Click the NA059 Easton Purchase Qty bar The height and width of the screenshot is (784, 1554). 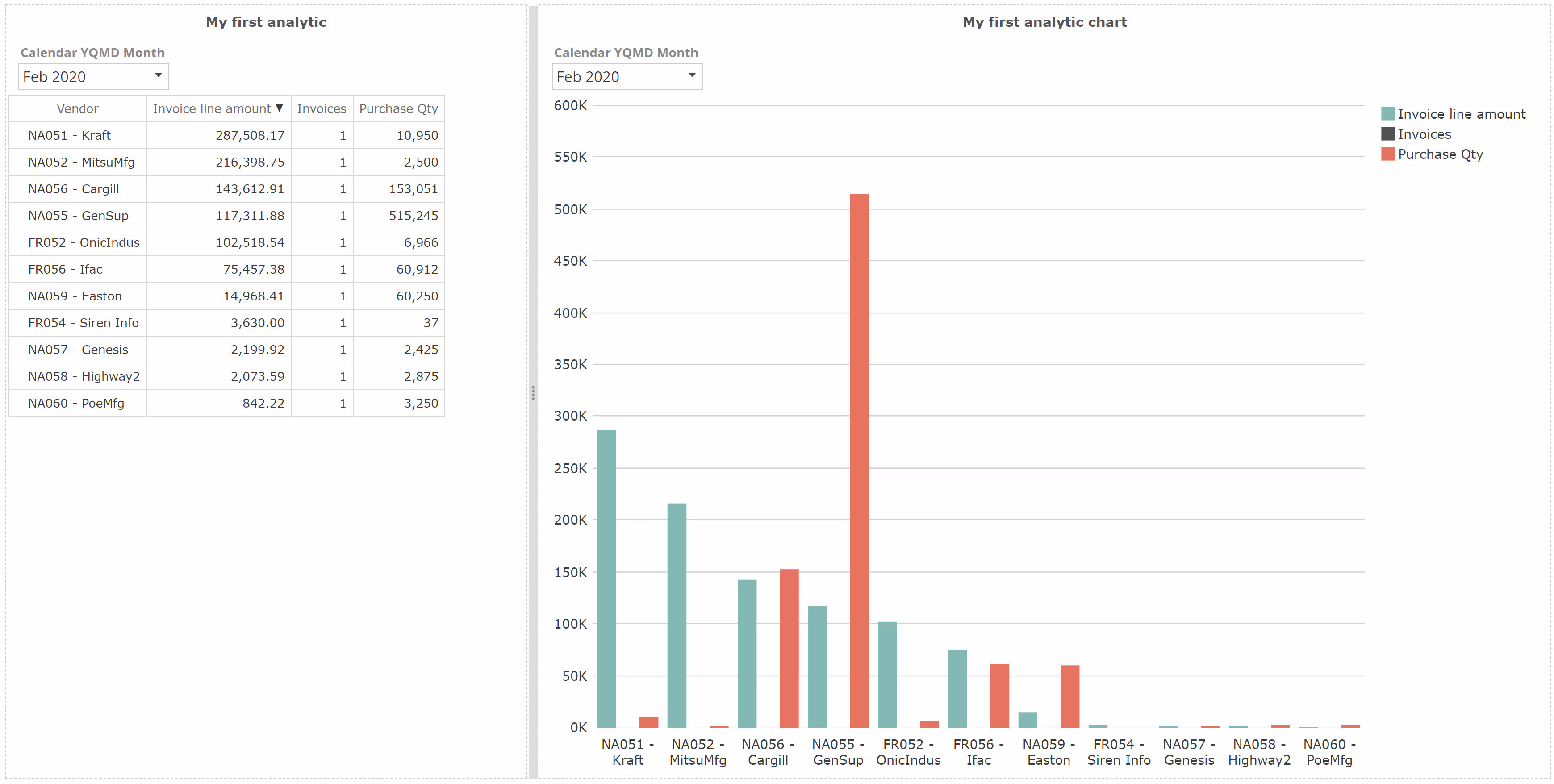tap(1069, 696)
